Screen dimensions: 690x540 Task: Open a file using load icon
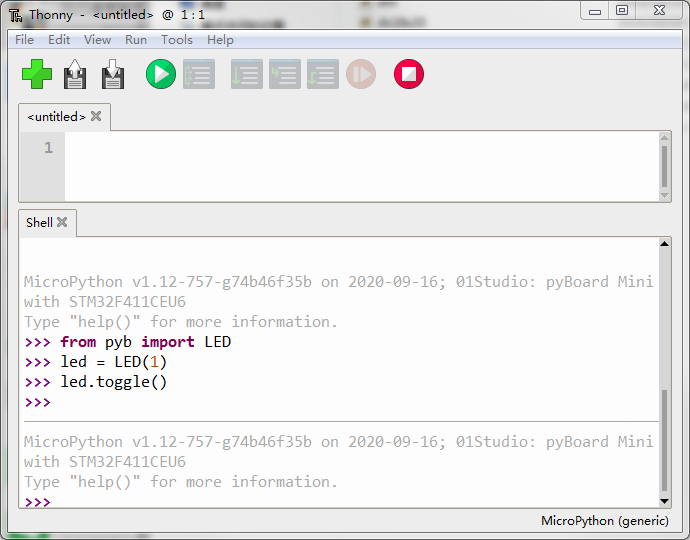75,74
